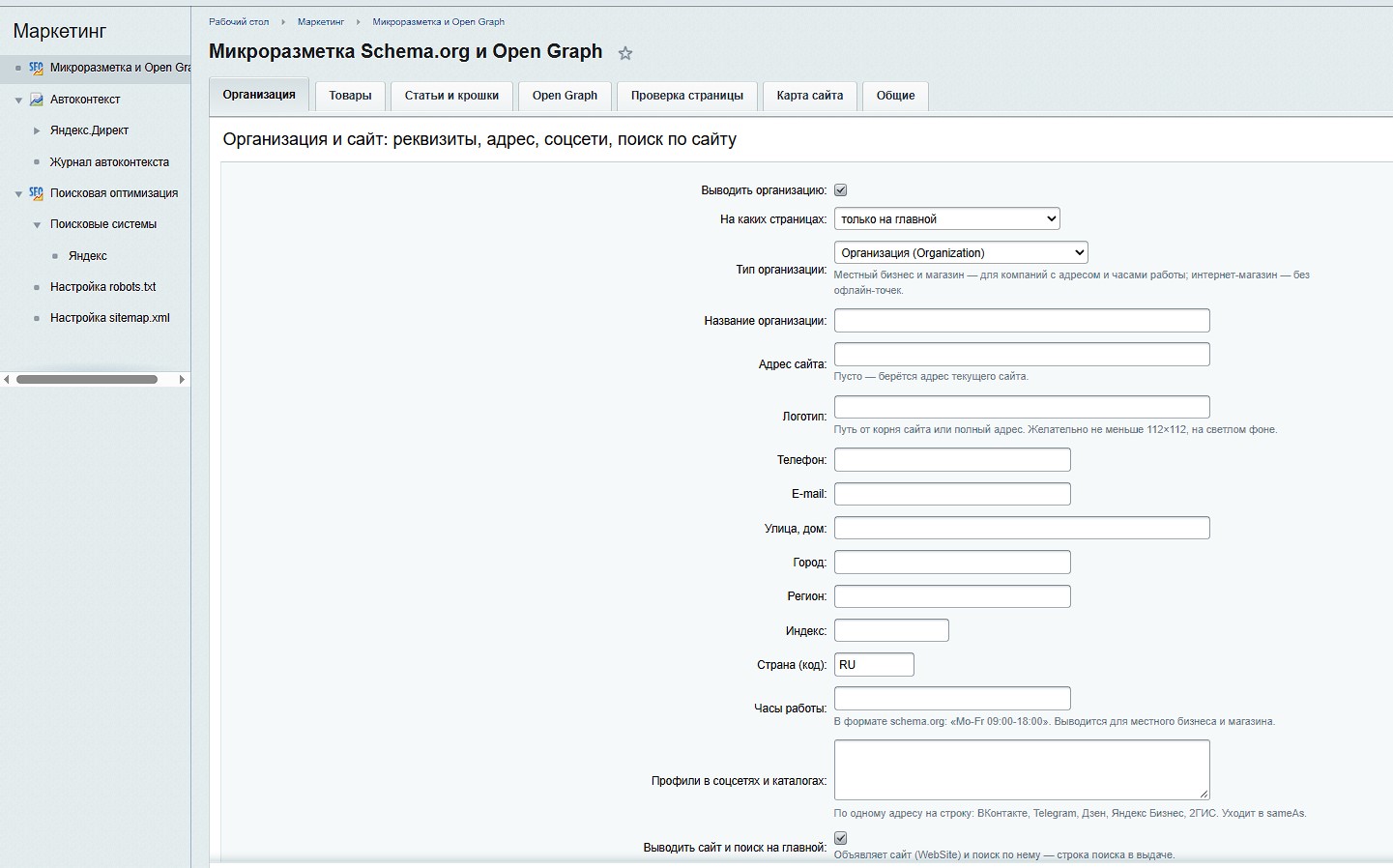Click SEO icon next to Микроразметка и Open Graph
The image size is (1393, 868).
pyautogui.click(x=36, y=68)
